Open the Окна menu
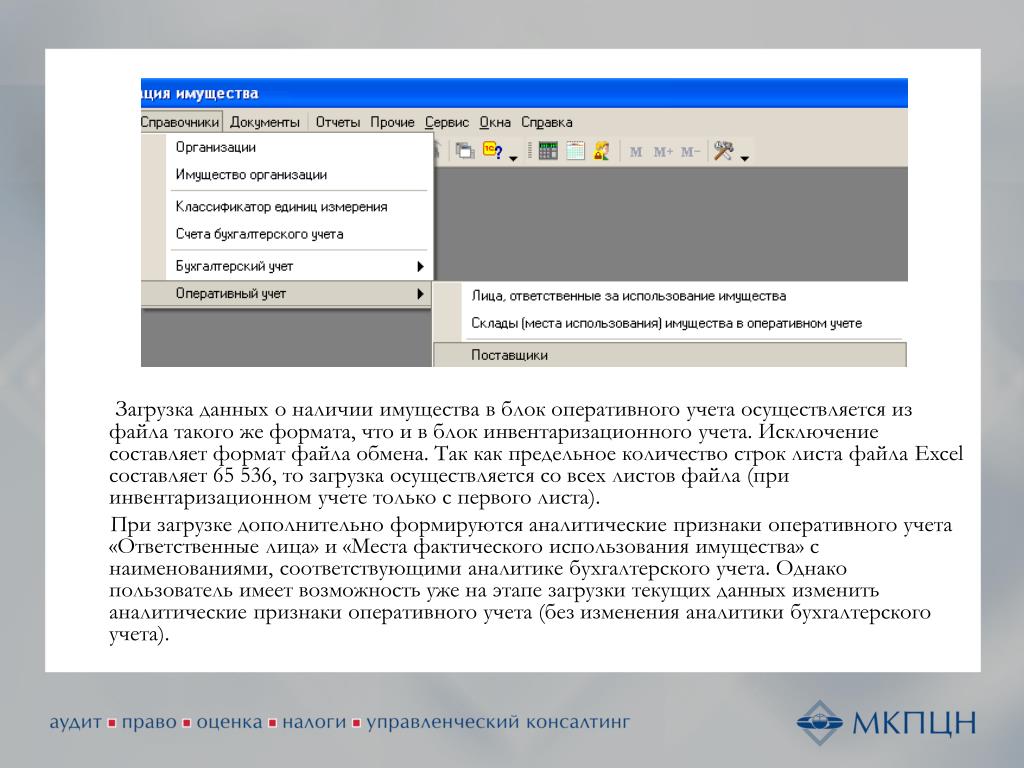1024x768 pixels. point(495,122)
